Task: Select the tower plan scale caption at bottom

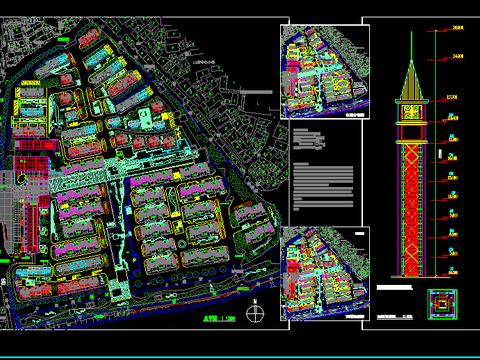Action: 395,317
